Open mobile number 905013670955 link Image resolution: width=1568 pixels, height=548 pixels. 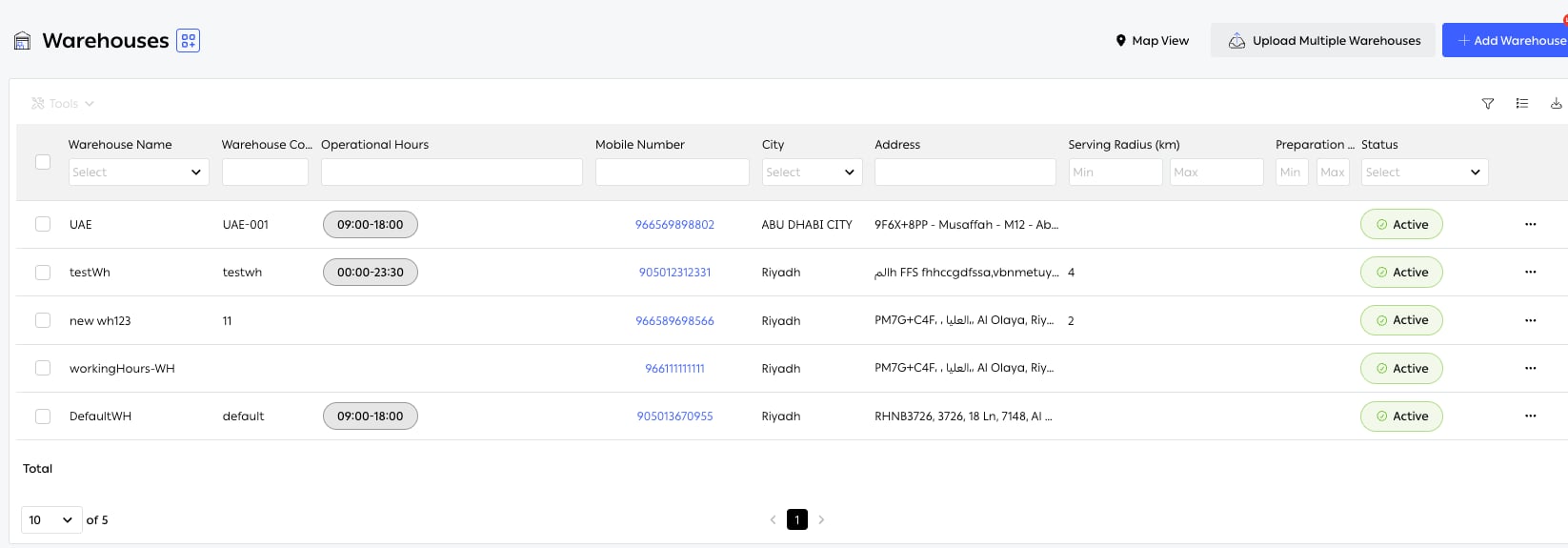point(674,416)
